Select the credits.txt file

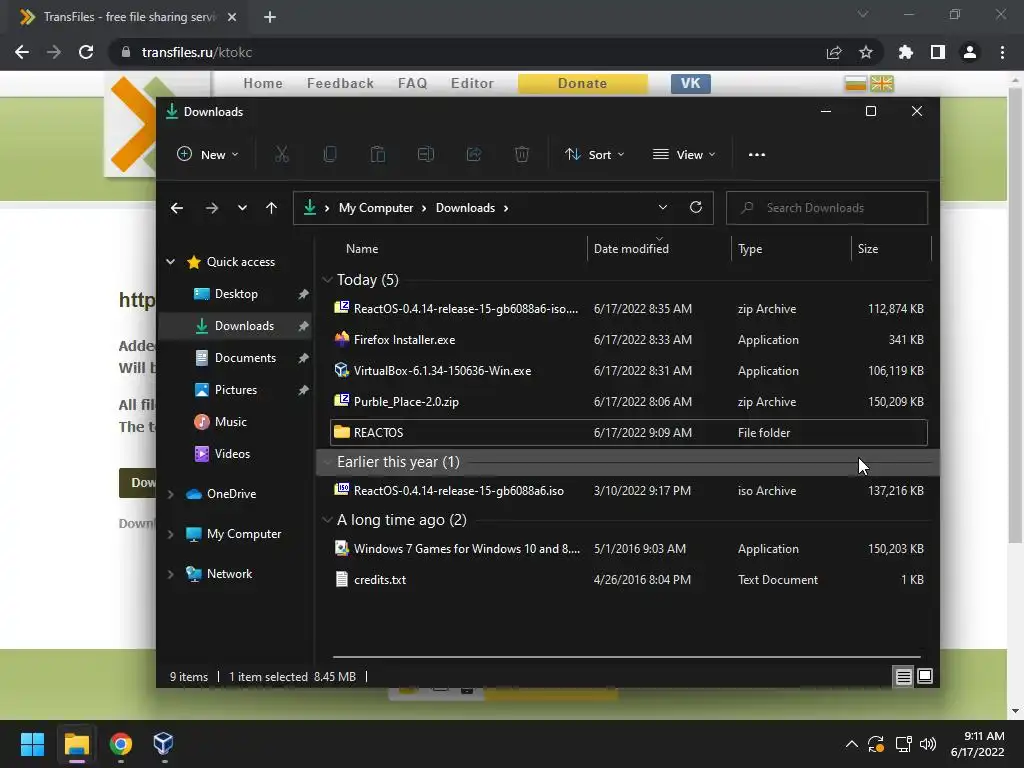tap(629, 579)
